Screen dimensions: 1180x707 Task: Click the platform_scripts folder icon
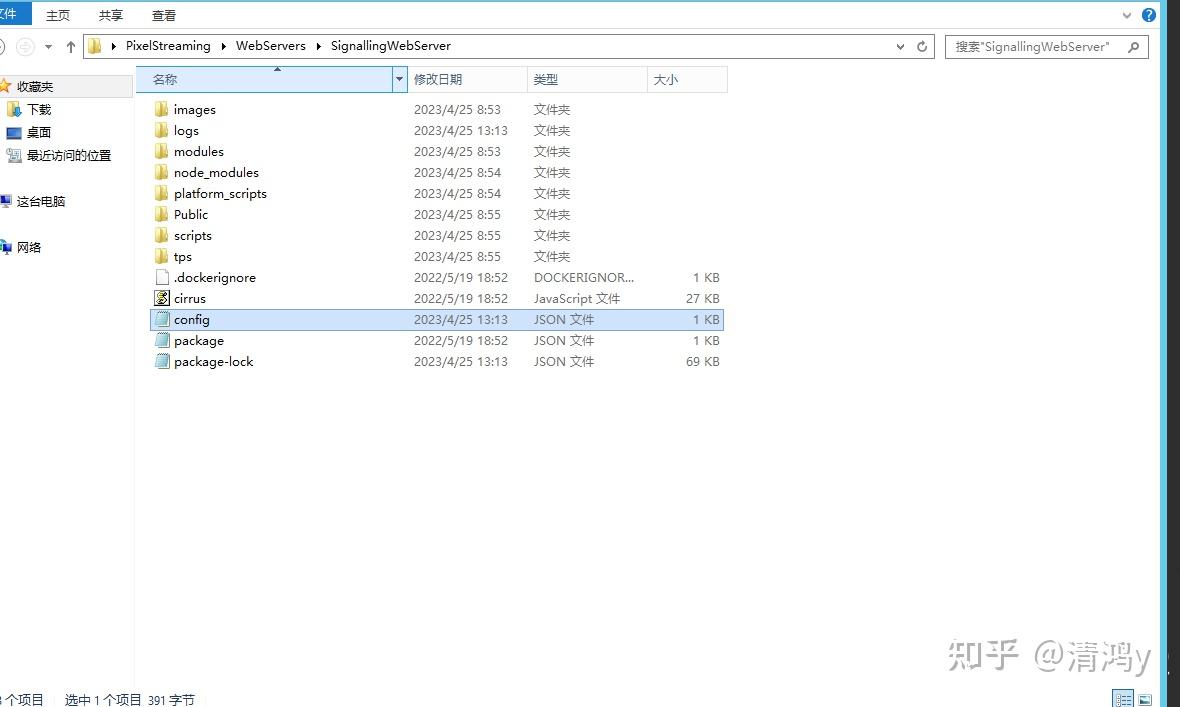162,194
